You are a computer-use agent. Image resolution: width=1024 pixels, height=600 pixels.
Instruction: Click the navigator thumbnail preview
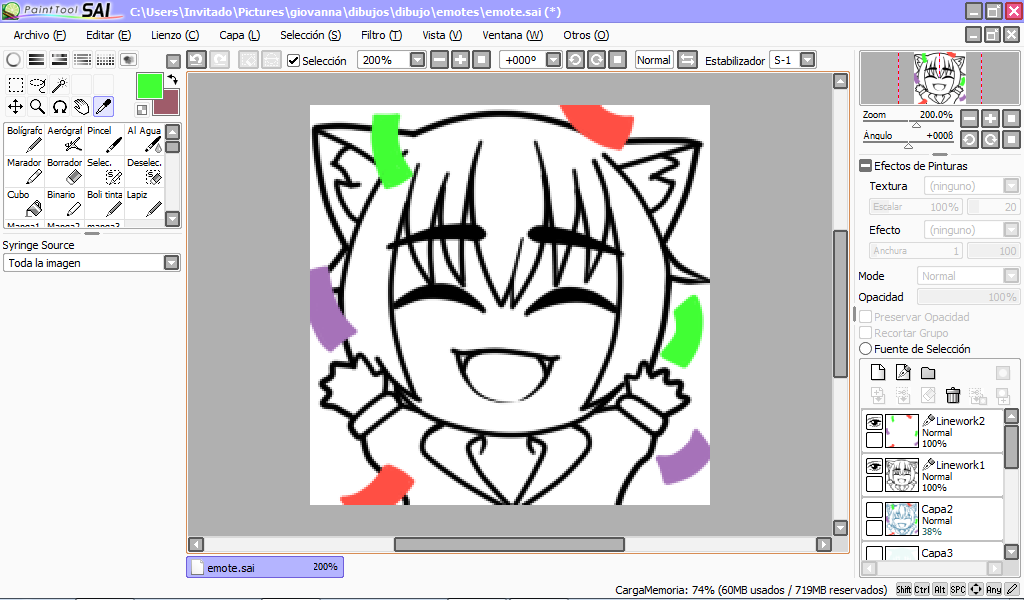click(939, 78)
